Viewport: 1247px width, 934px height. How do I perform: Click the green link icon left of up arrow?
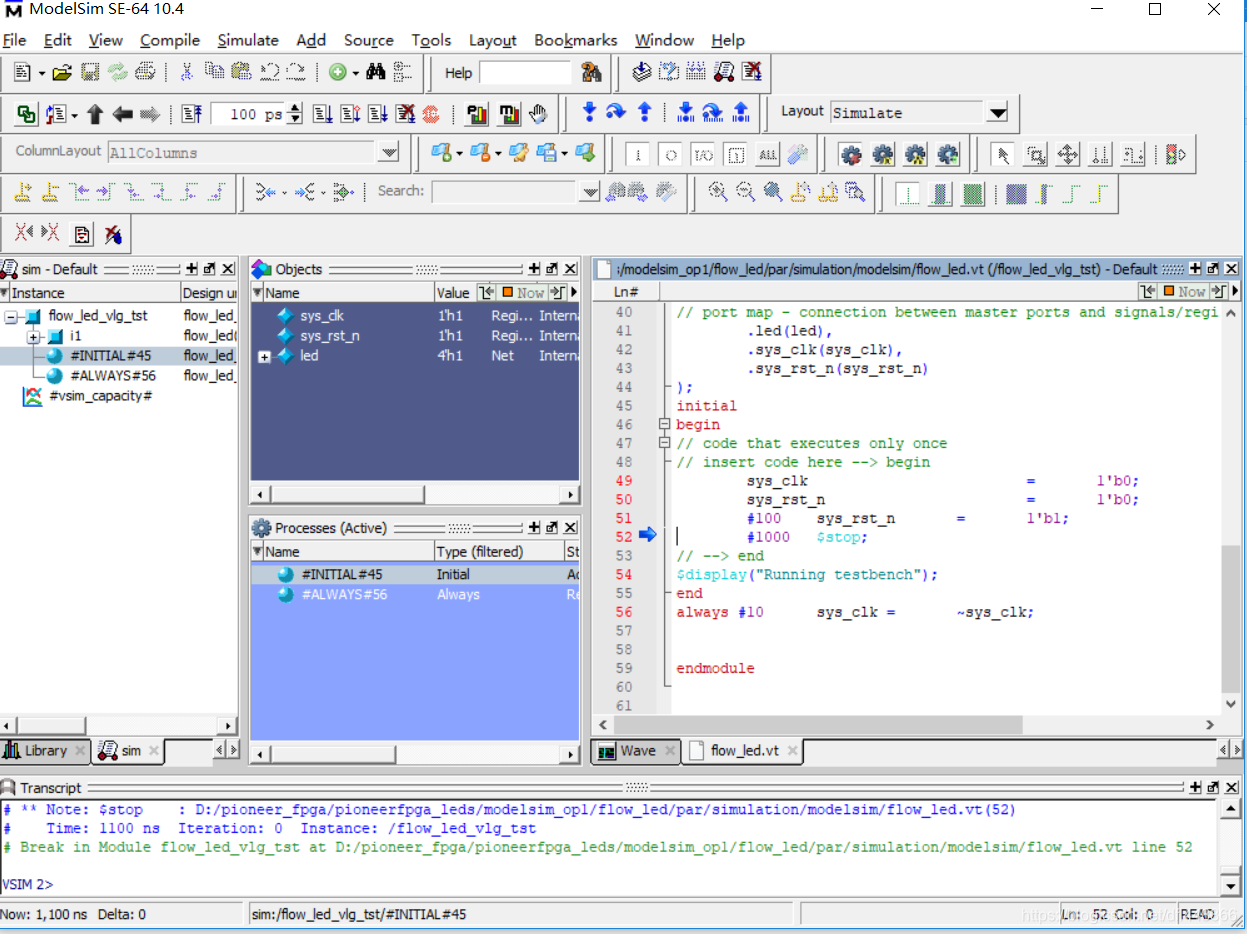(27, 114)
